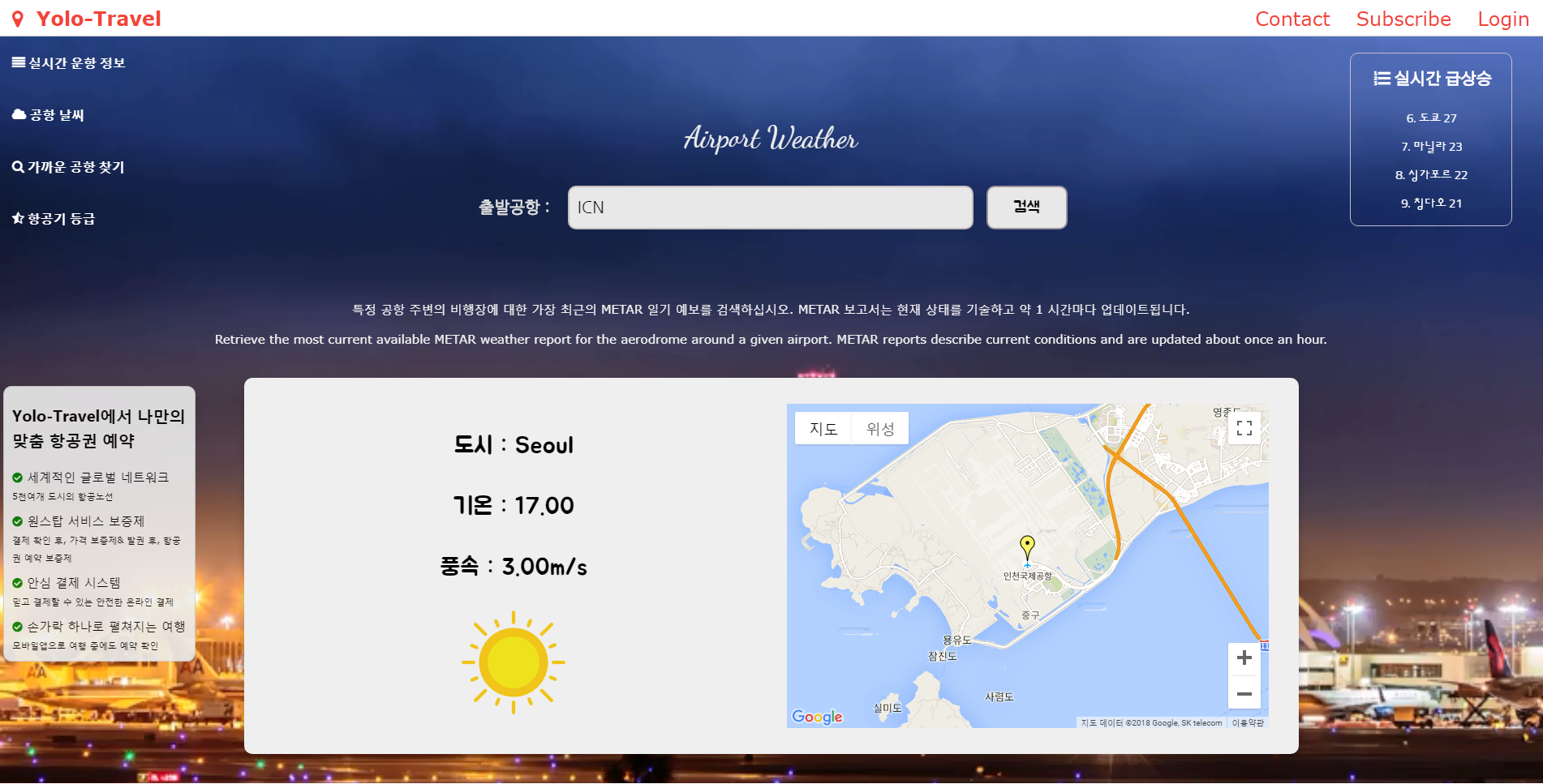The height and width of the screenshot is (784, 1543).
Task: Click the sunny weather icon
Action: [x=514, y=662]
